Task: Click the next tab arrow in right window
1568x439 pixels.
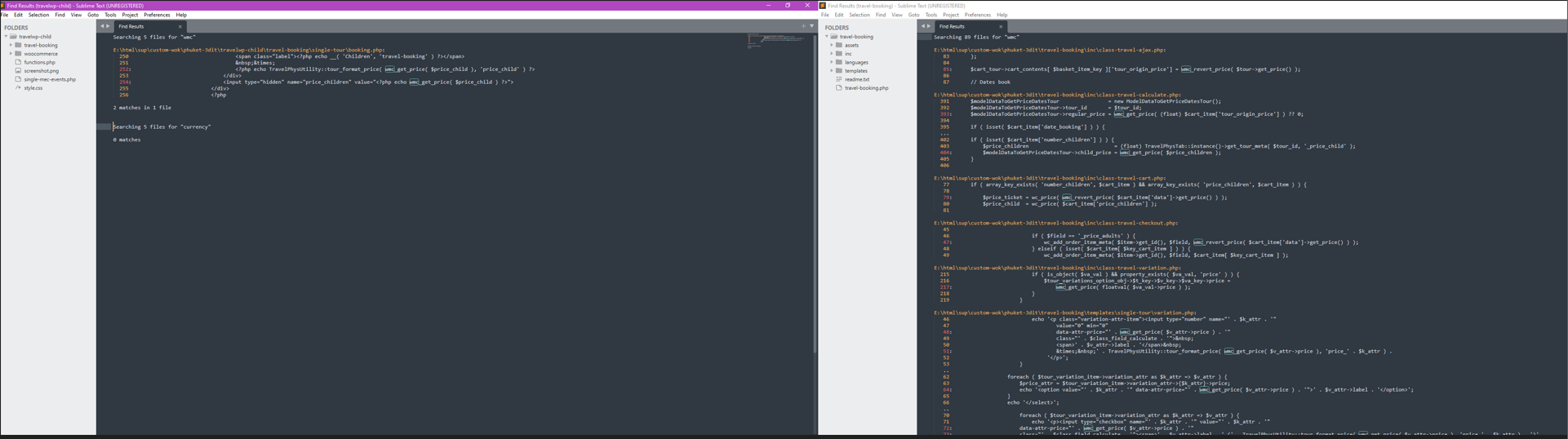Action: click(x=929, y=26)
